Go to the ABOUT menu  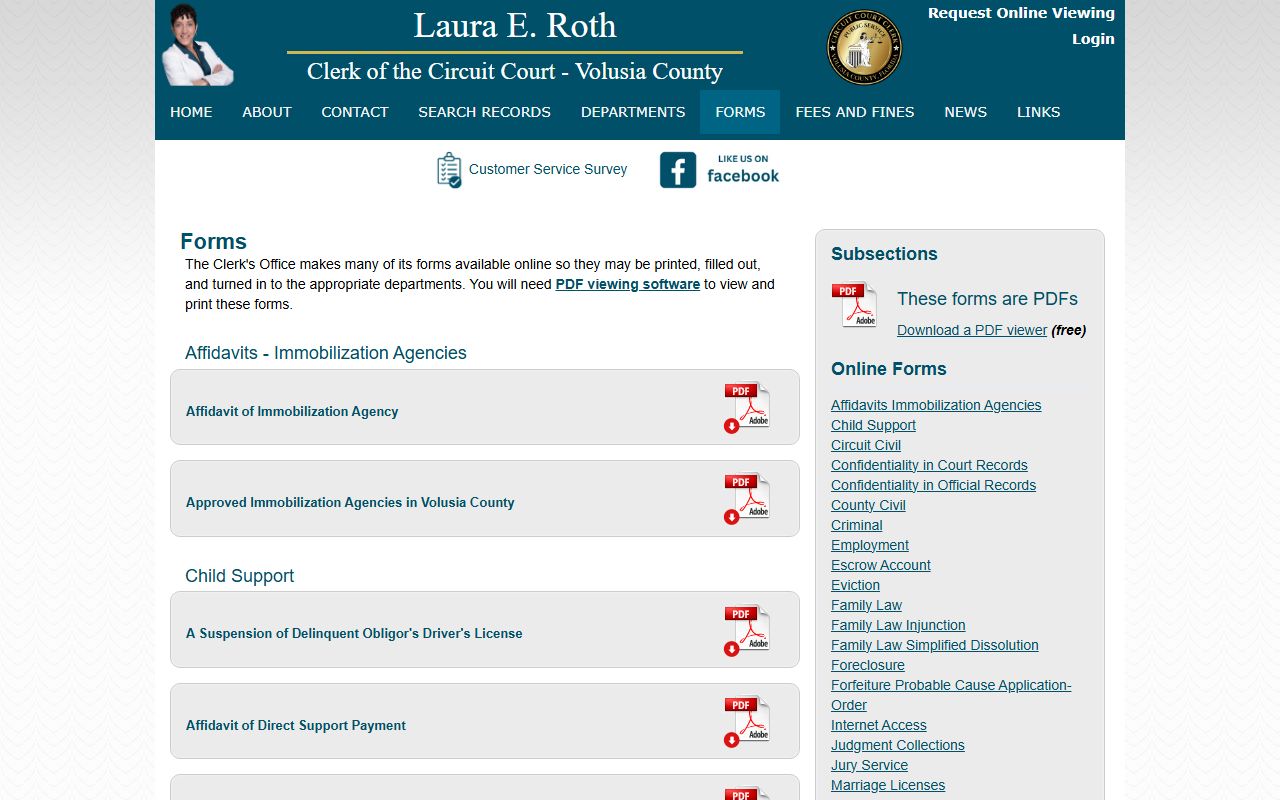[267, 112]
